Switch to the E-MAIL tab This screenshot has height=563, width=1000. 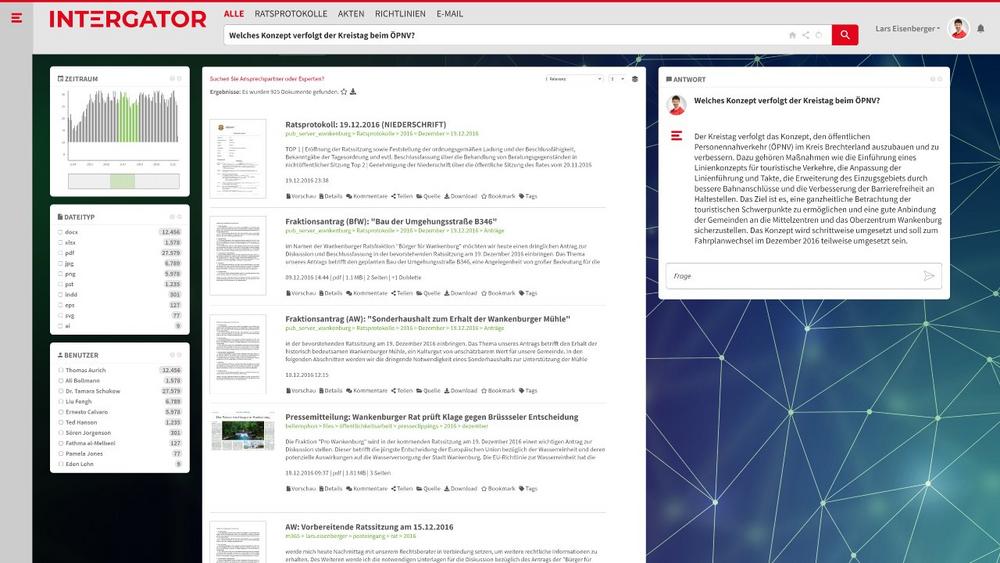pos(450,13)
